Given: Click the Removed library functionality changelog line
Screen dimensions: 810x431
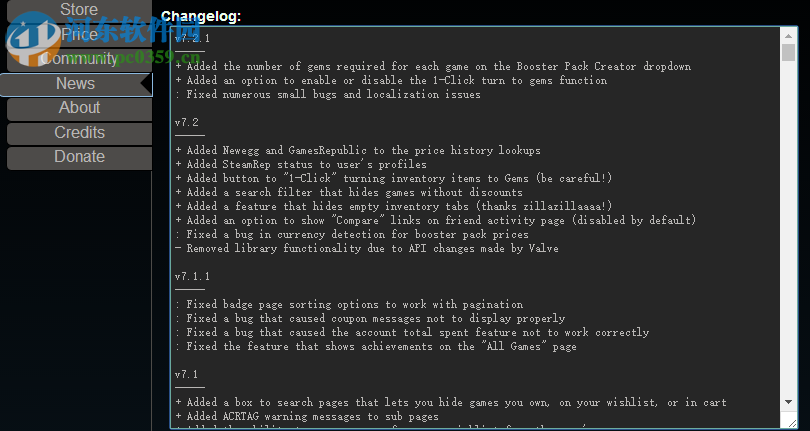Looking at the screenshot, I should (x=366, y=248).
